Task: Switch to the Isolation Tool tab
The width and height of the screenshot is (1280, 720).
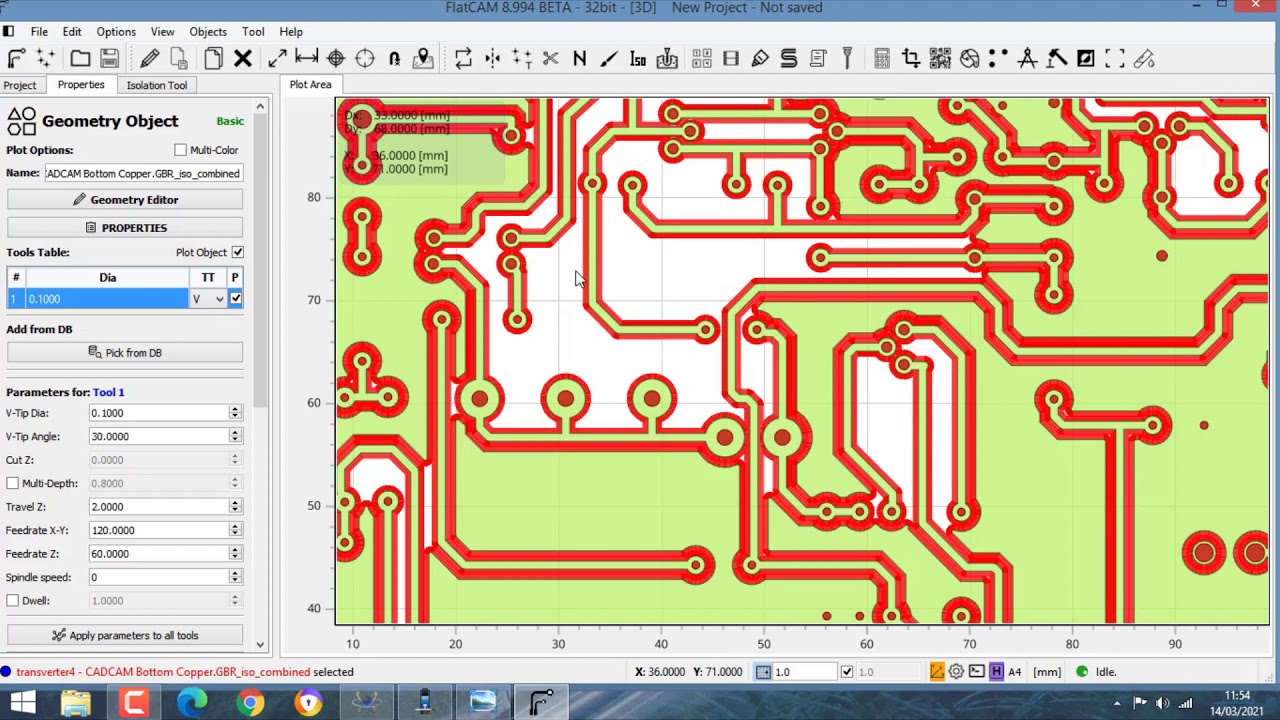Action: tap(157, 85)
